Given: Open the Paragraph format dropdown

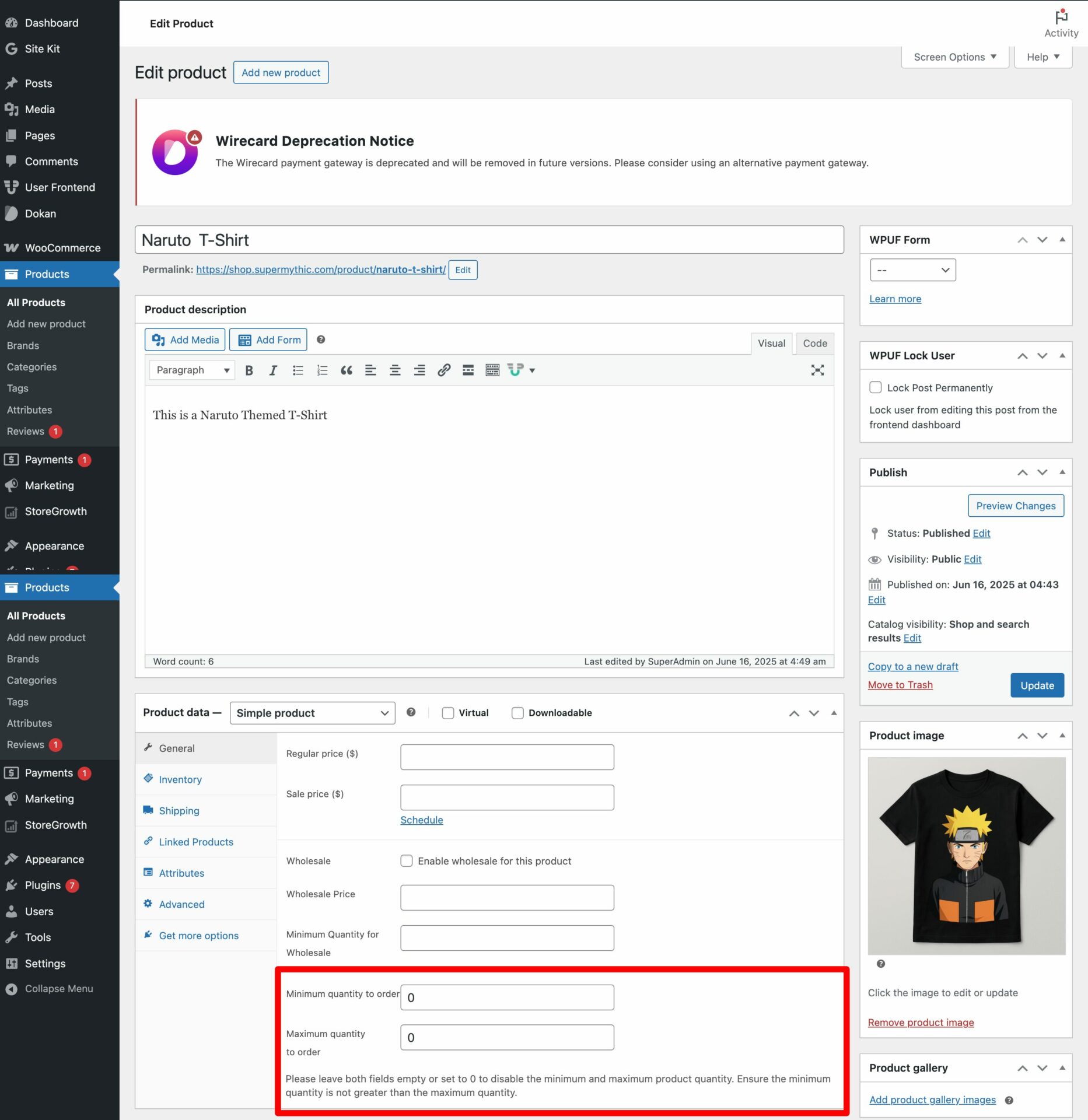Looking at the screenshot, I should click(192, 370).
